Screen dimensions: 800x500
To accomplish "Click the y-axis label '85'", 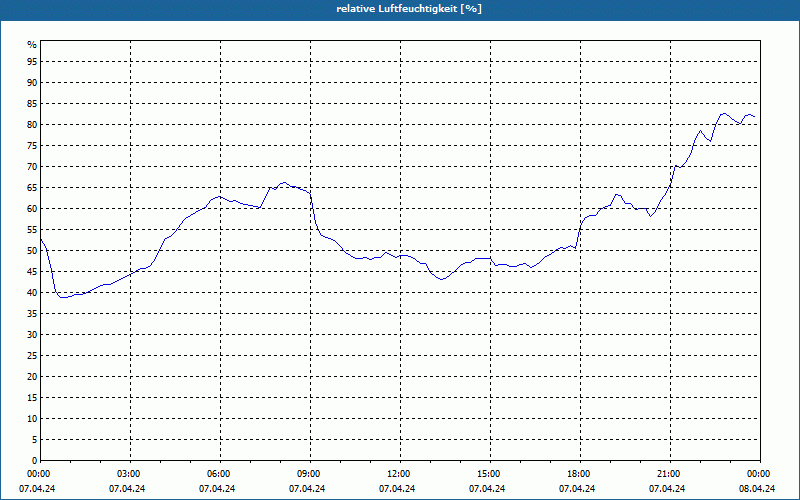I will (32, 104).
